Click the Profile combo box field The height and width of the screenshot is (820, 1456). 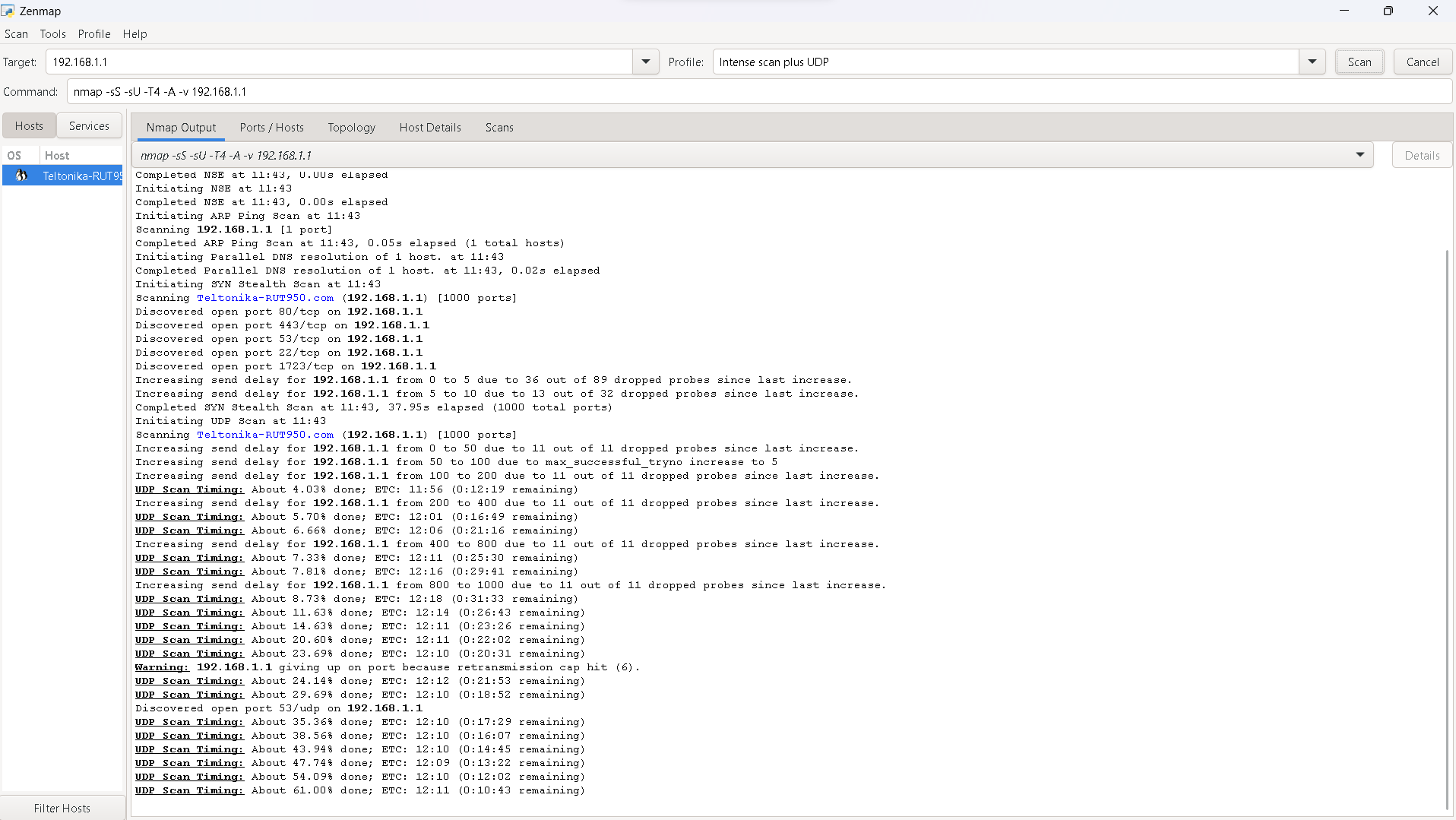[1005, 62]
